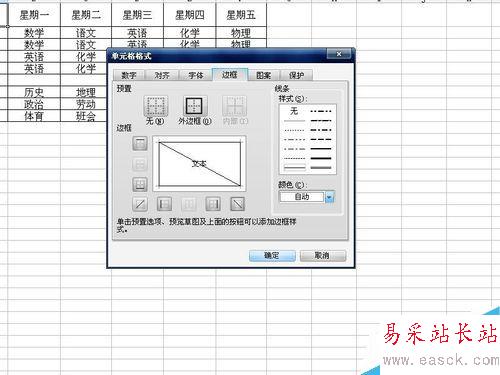Toggle the diagonal-down border button
Viewport: 500px width, 375px height.
(x=238, y=204)
